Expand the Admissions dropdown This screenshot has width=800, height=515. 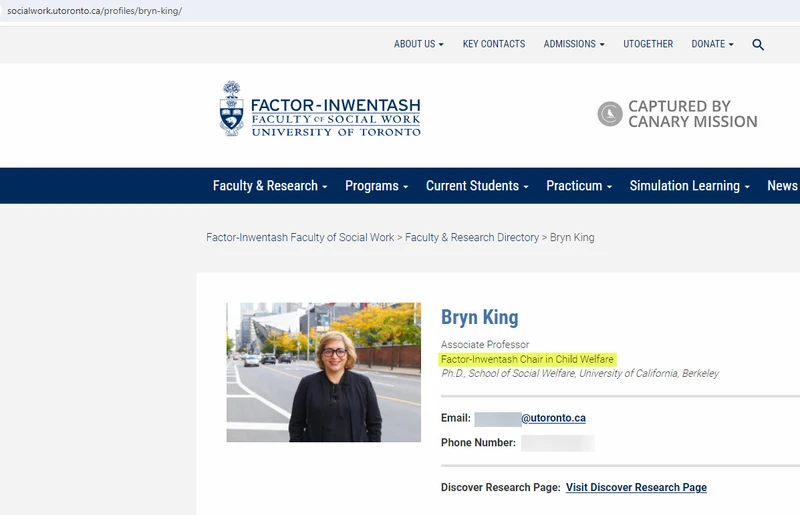(x=573, y=44)
